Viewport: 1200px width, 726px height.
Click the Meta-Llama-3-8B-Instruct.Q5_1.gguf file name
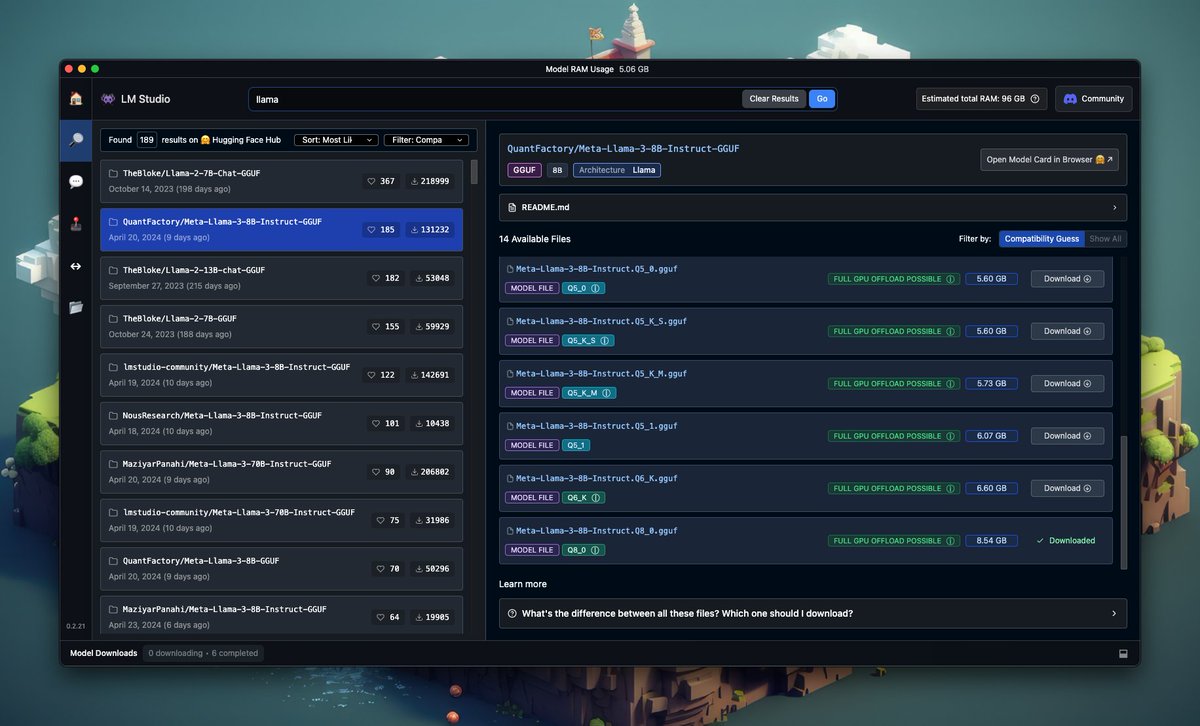(597, 426)
